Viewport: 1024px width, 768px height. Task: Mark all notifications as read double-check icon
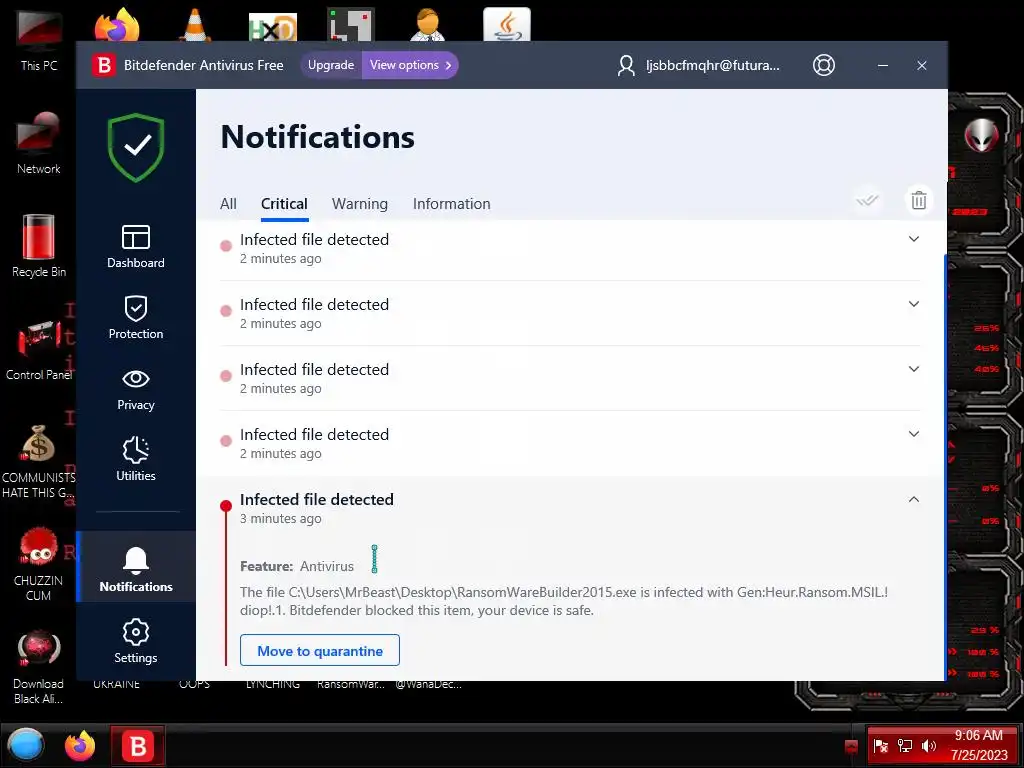click(867, 200)
